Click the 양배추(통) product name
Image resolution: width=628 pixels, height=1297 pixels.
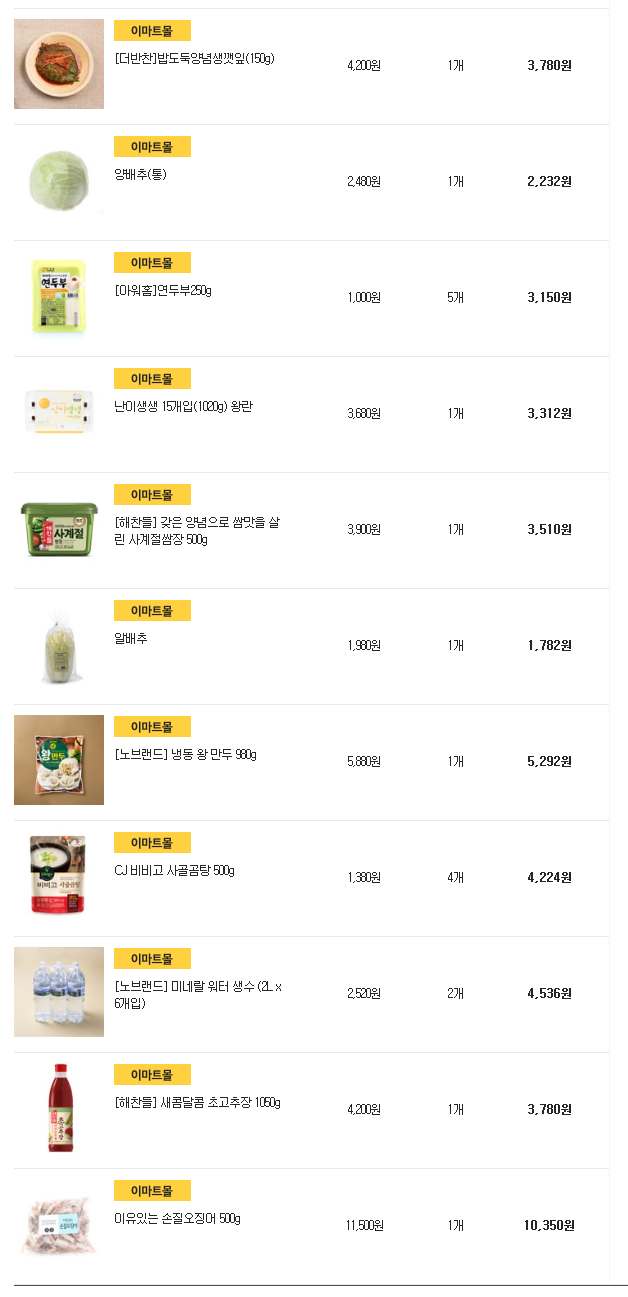pyautogui.click(x=140, y=175)
